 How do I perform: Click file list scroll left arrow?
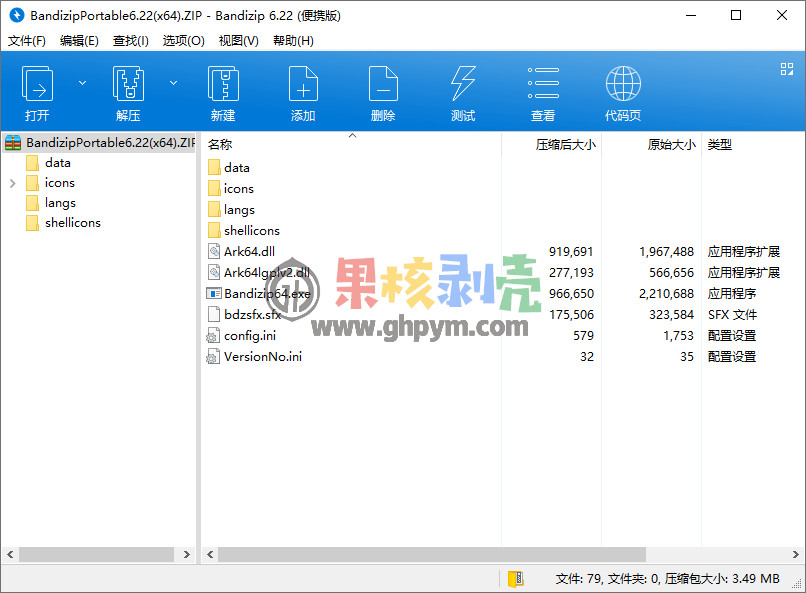coord(210,554)
